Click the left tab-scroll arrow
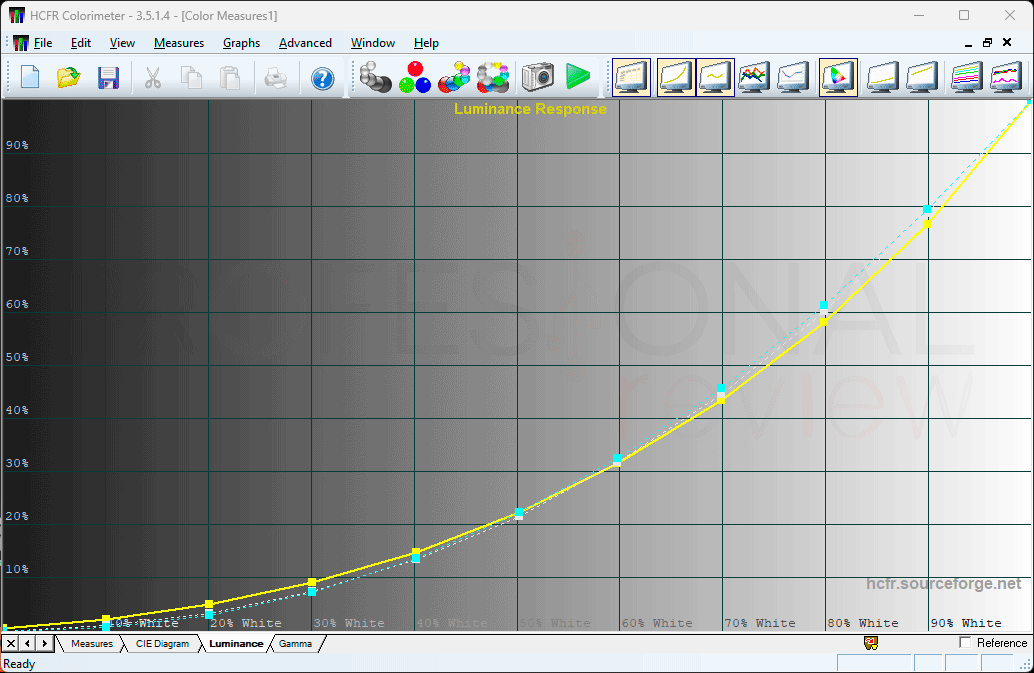The width and height of the screenshot is (1034, 673). 28,643
